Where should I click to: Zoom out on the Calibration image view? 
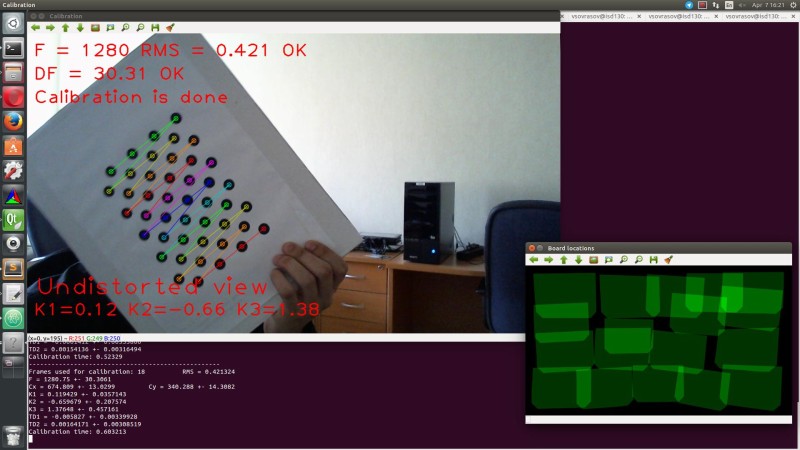point(140,28)
